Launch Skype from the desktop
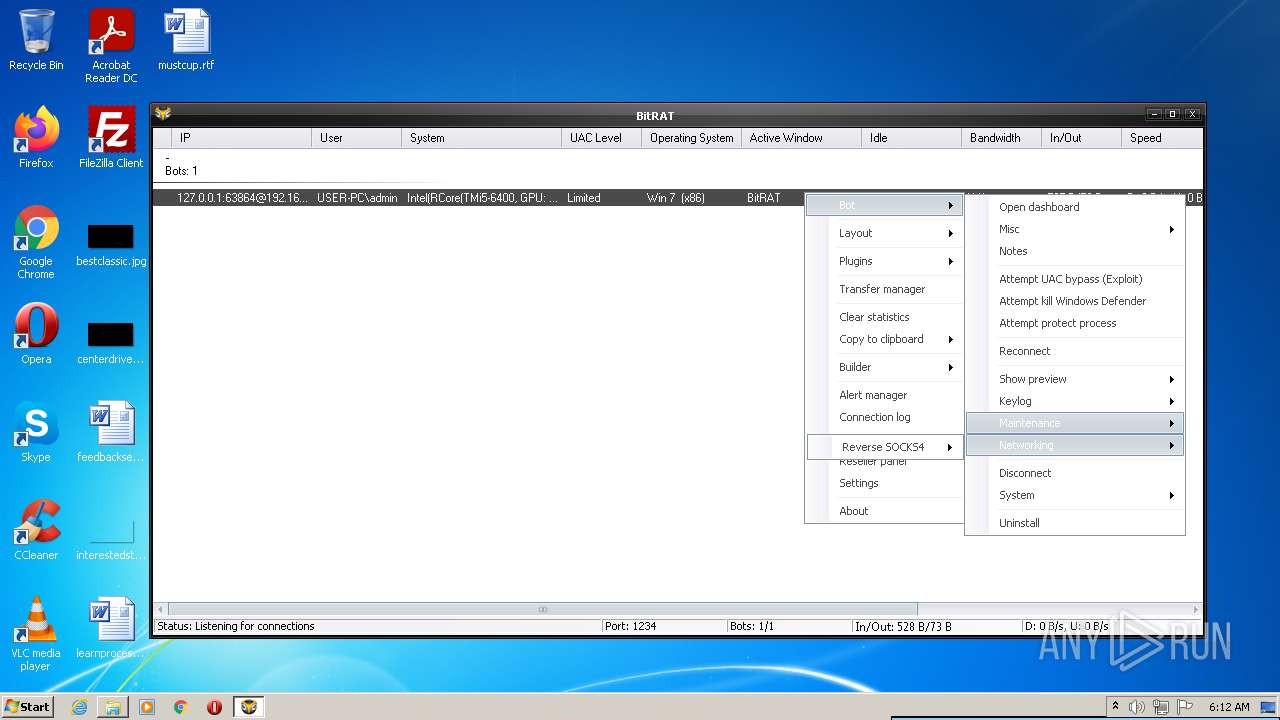Screen dimensions: 1280x720 pyautogui.click(x=36, y=432)
